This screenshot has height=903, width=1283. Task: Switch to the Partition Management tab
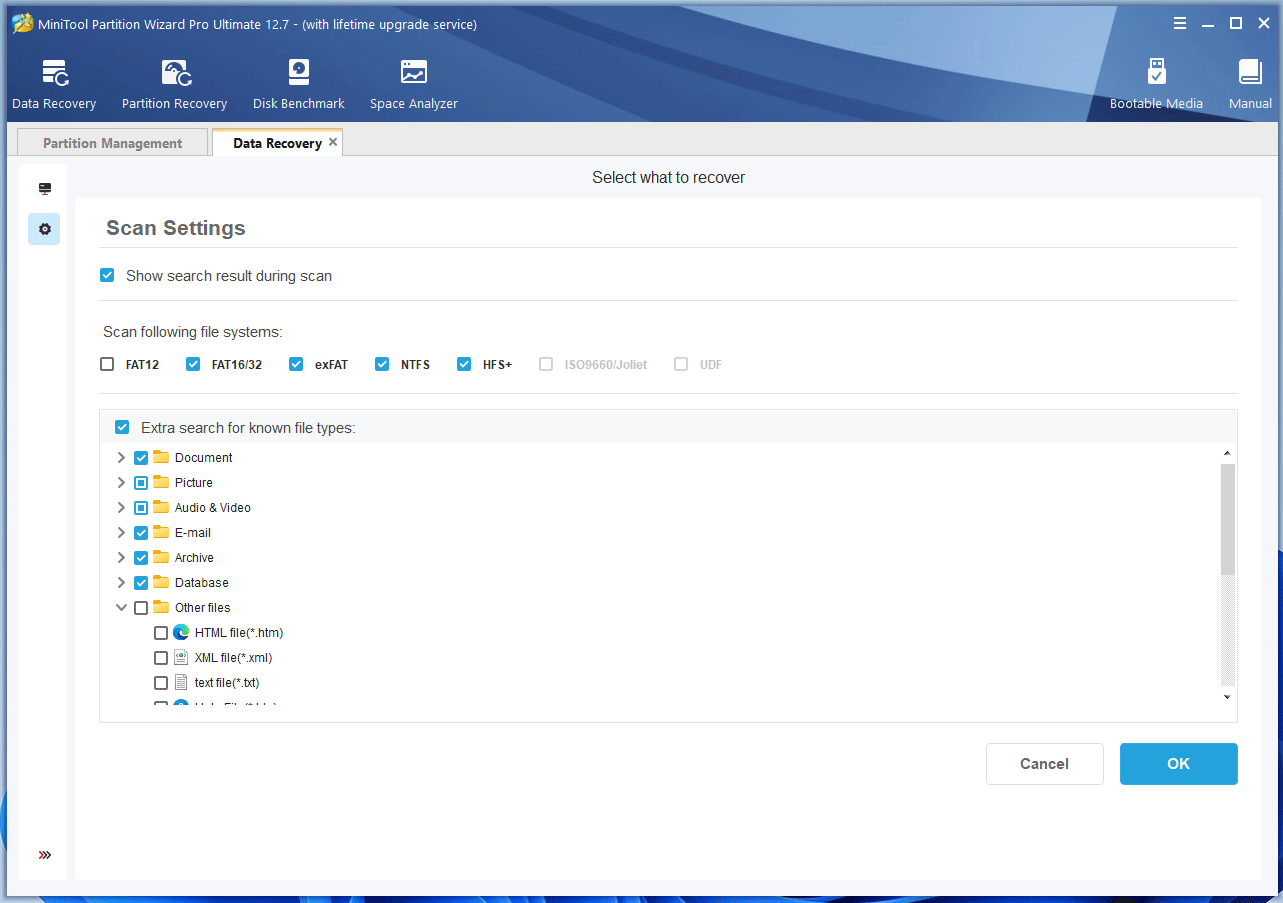coord(112,143)
